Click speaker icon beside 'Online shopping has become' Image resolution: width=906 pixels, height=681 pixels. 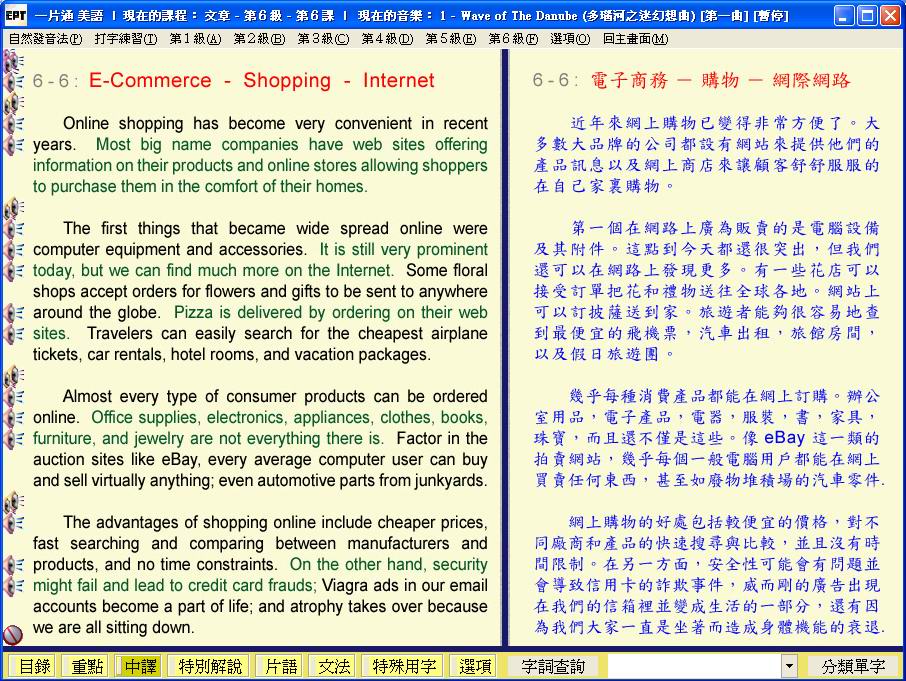(x=14, y=124)
